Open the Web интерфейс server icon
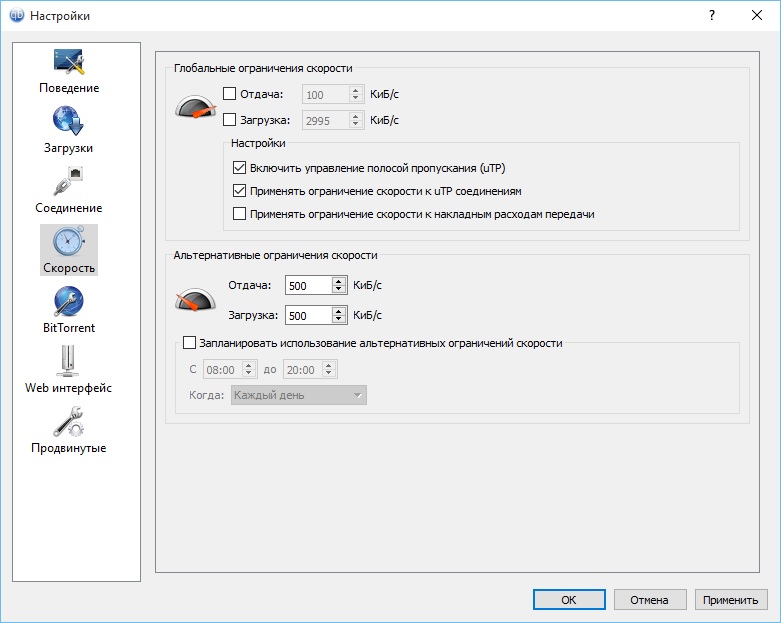This screenshot has width=781, height=623. pyautogui.click(x=69, y=361)
